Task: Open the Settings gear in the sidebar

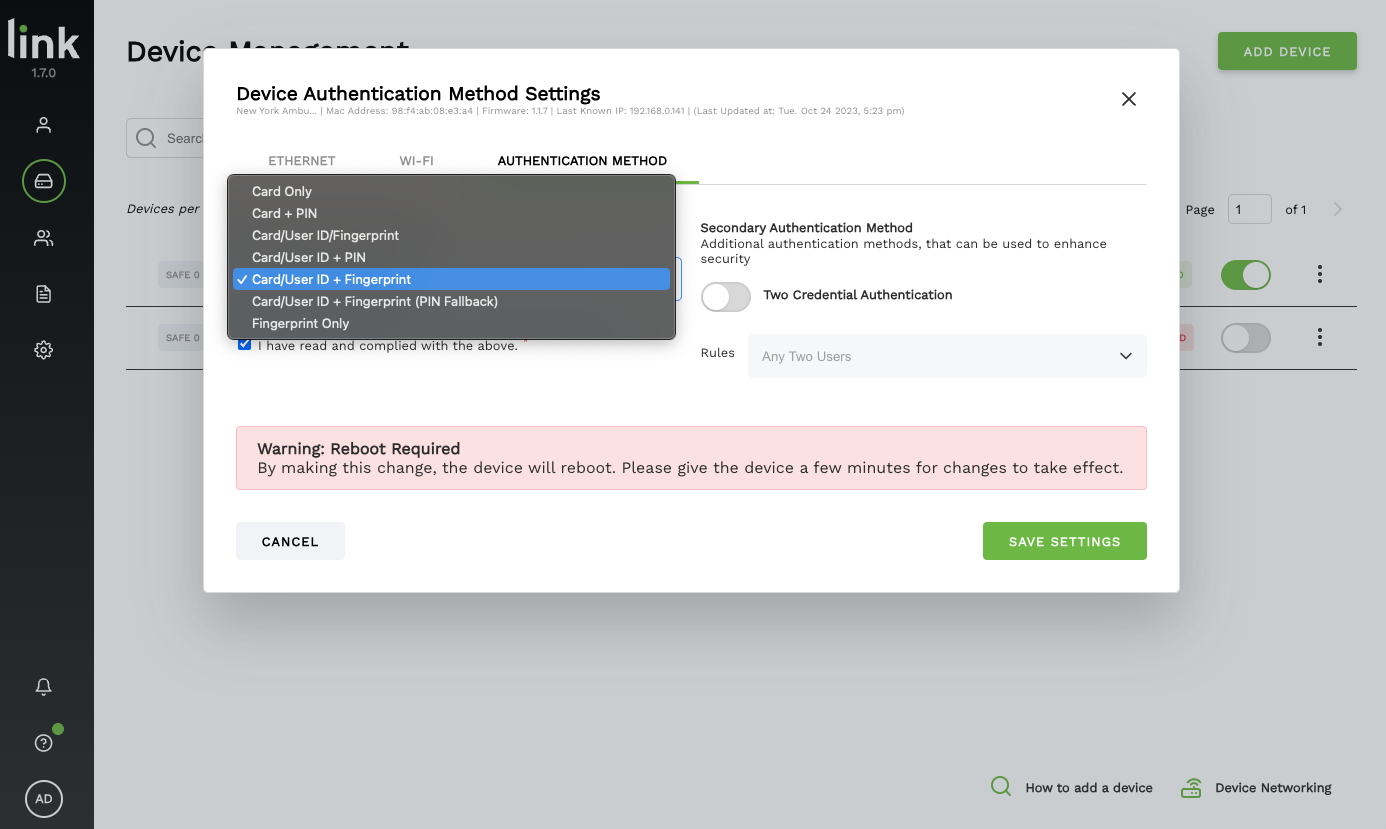Action: [43, 349]
